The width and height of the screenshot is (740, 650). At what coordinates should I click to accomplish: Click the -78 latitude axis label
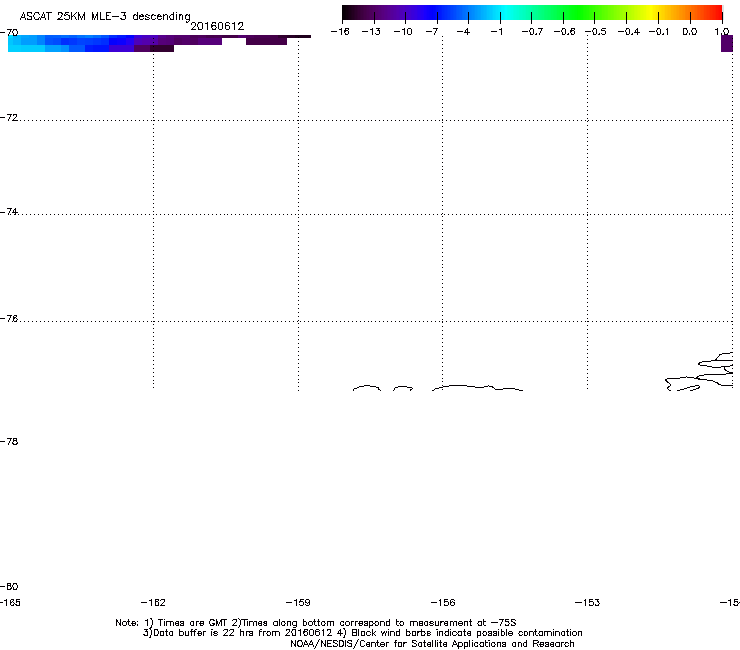pyautogui.click(x=9, y=442)
